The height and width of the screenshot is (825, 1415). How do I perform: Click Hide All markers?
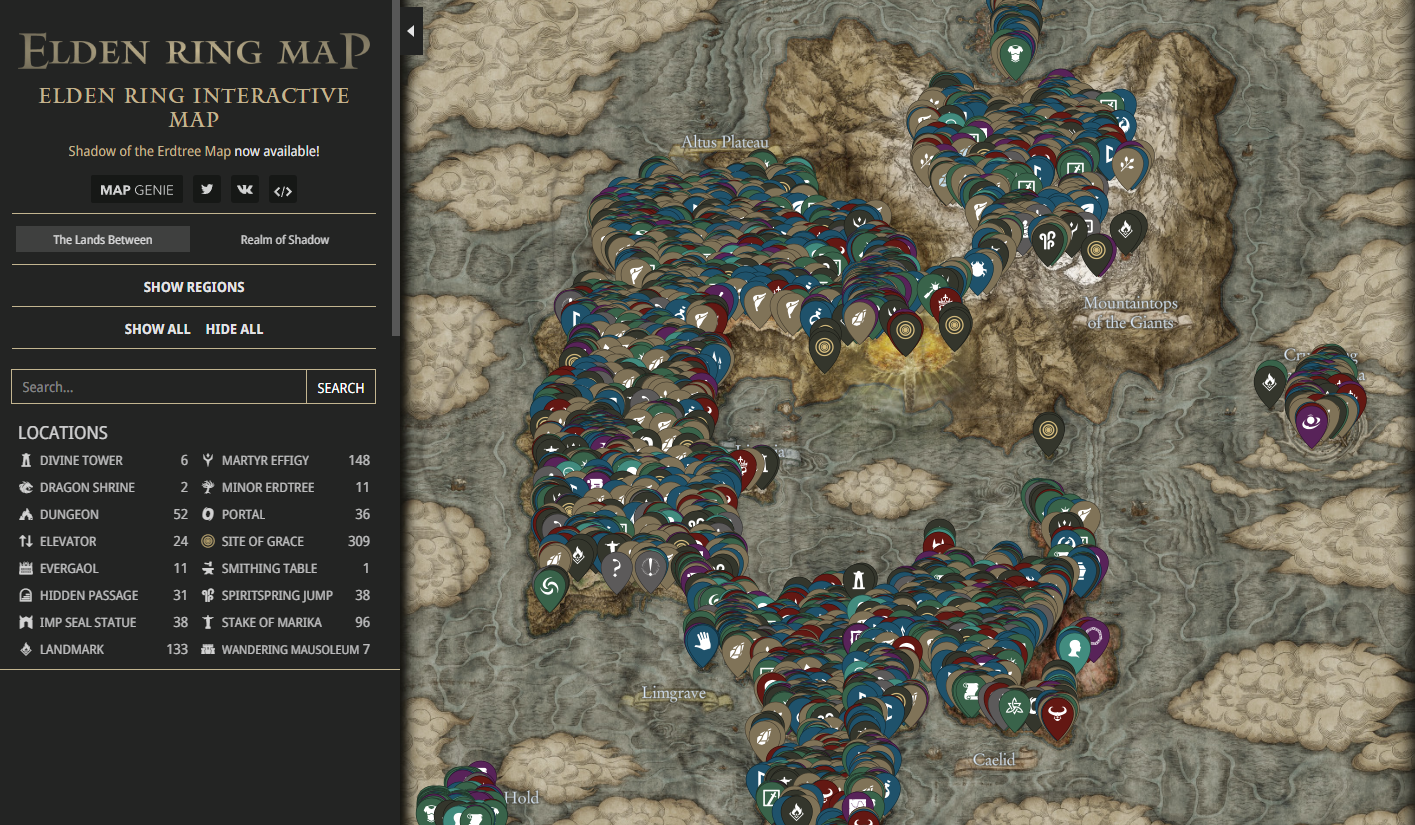[x=234, y=329]
